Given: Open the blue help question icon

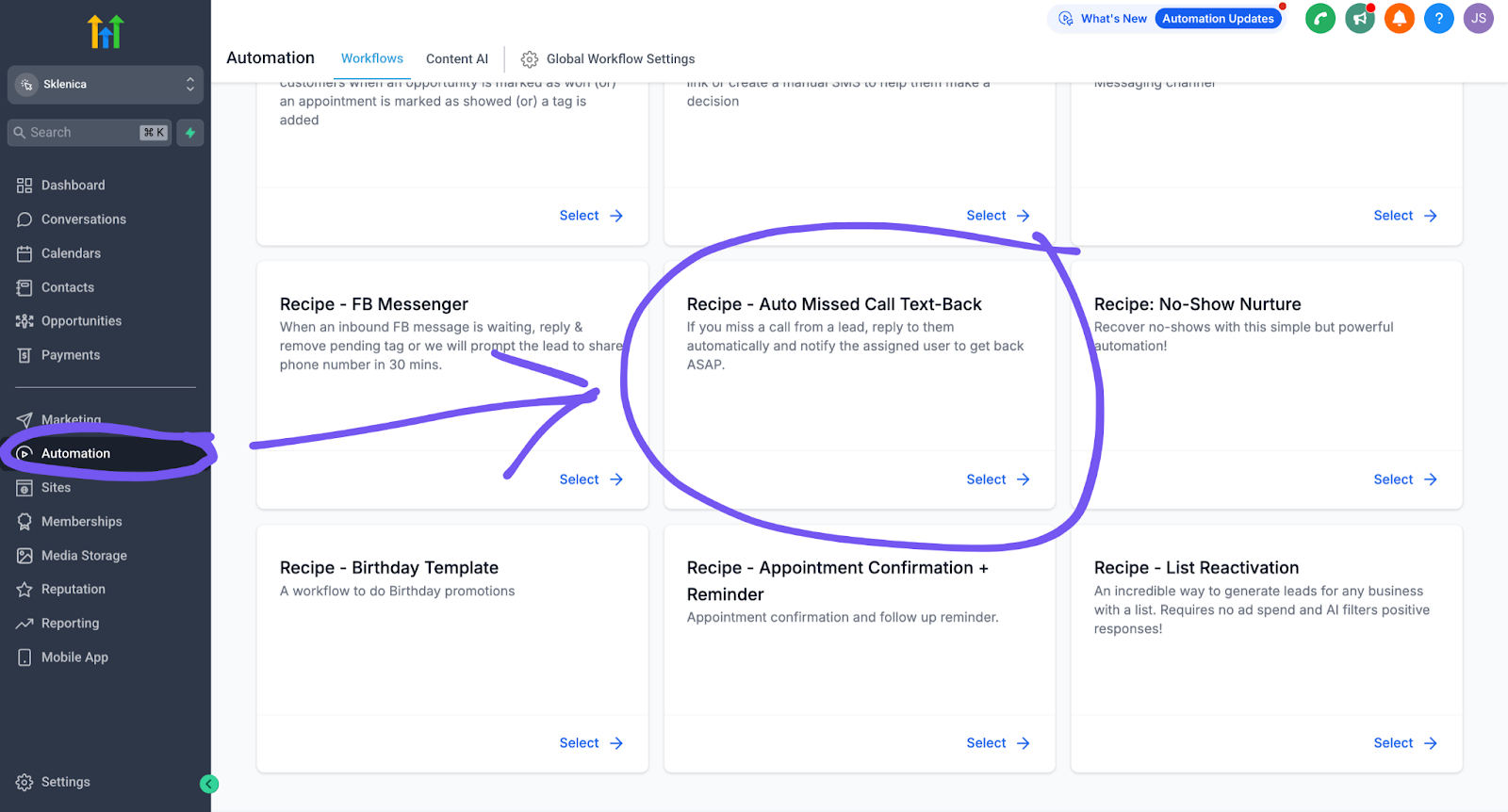Looking at the screenshot, I should point(1439,19).
